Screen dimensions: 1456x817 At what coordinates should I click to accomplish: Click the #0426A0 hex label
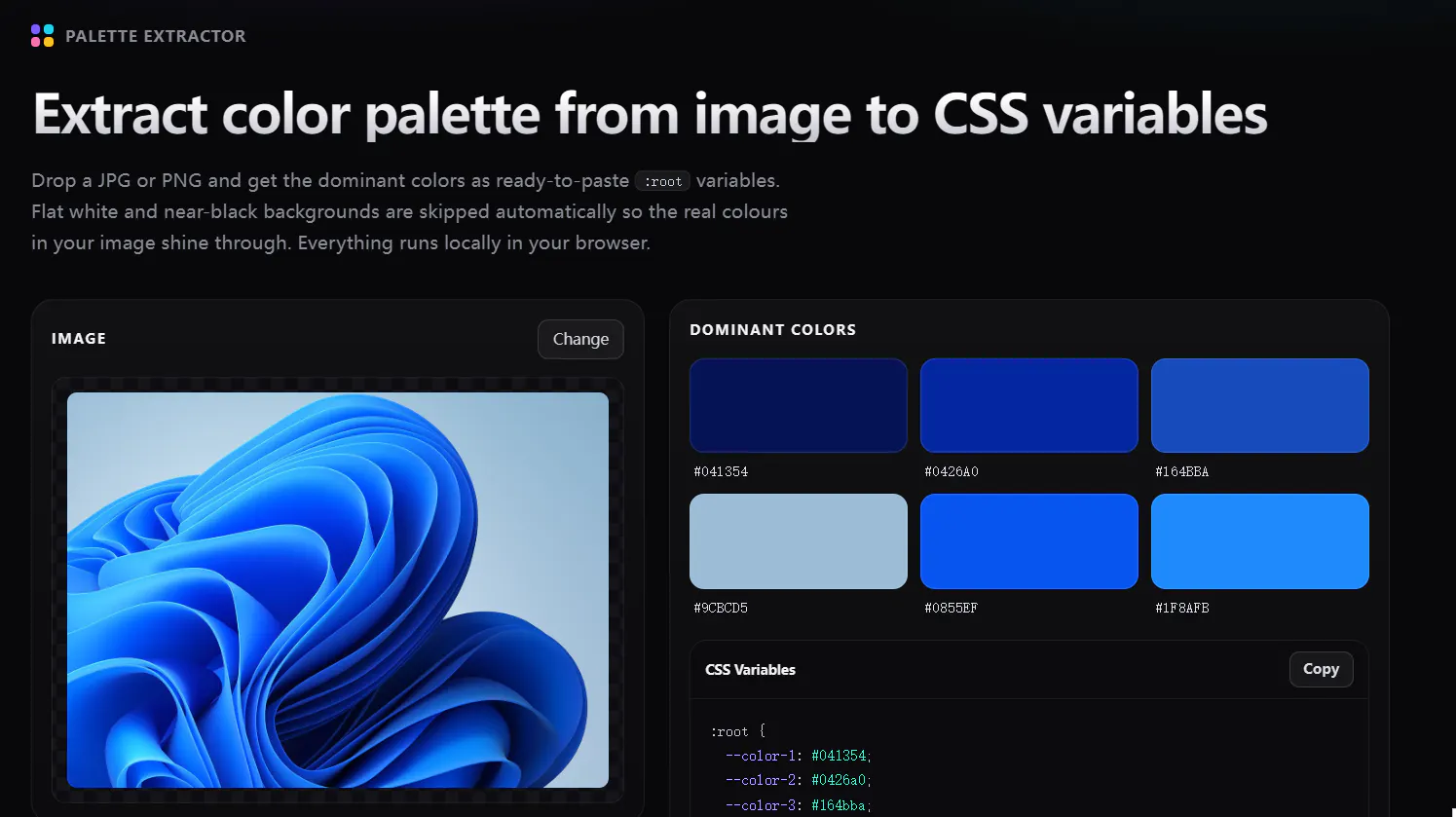click(x=952, y=471)
